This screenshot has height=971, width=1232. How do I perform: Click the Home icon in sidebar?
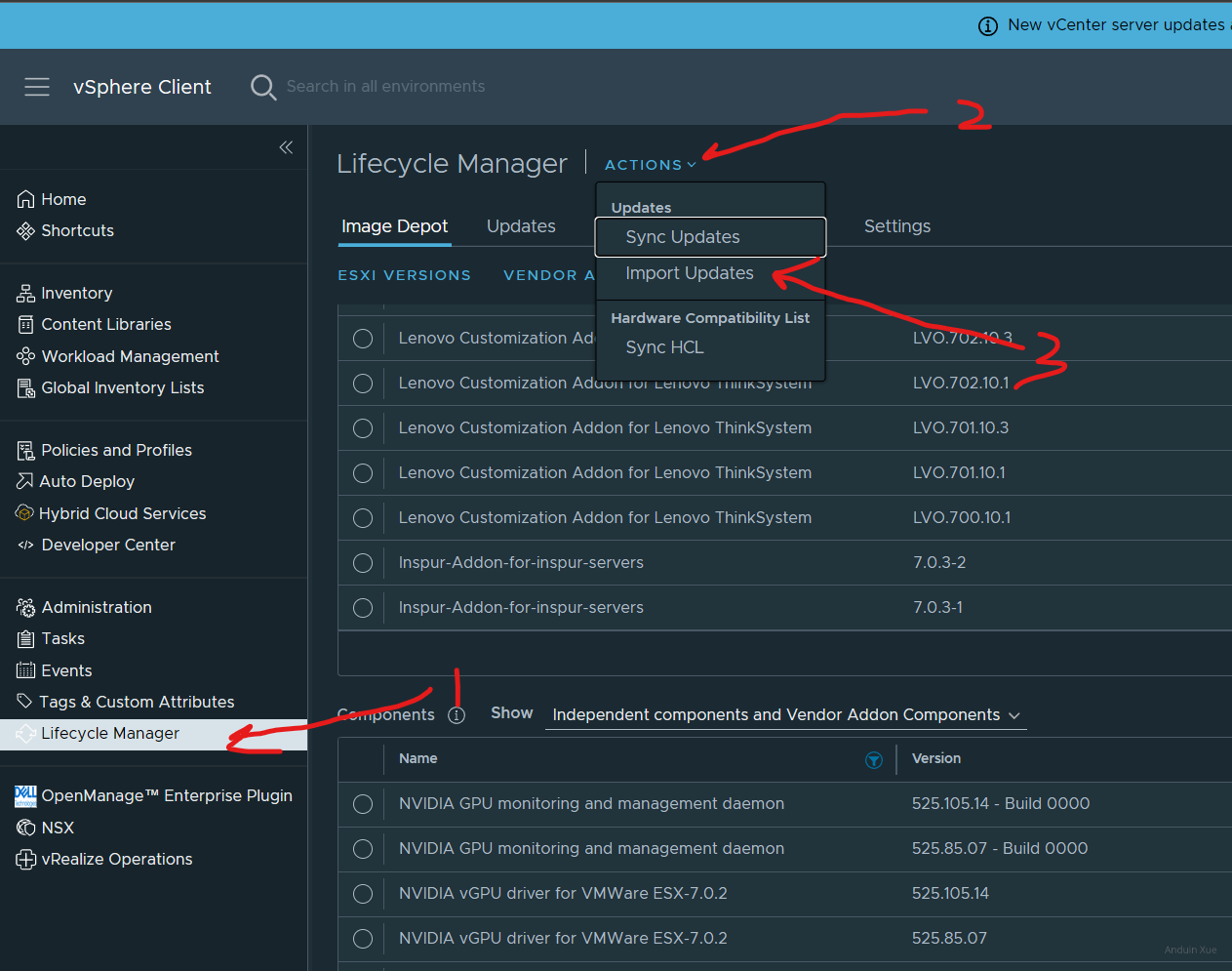click(x=26, y=199)
